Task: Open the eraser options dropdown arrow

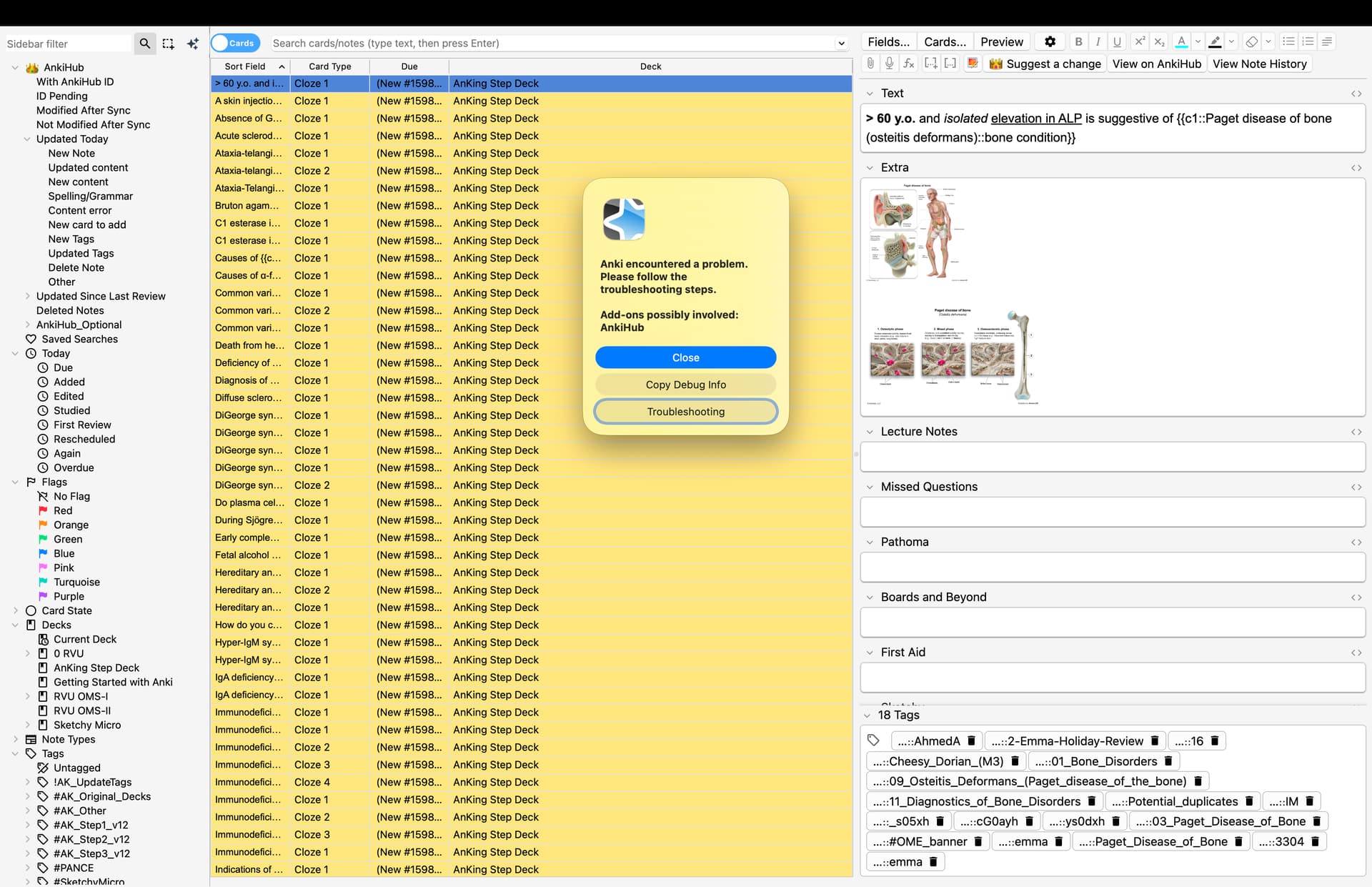Action: click(x=1268, y=42)
